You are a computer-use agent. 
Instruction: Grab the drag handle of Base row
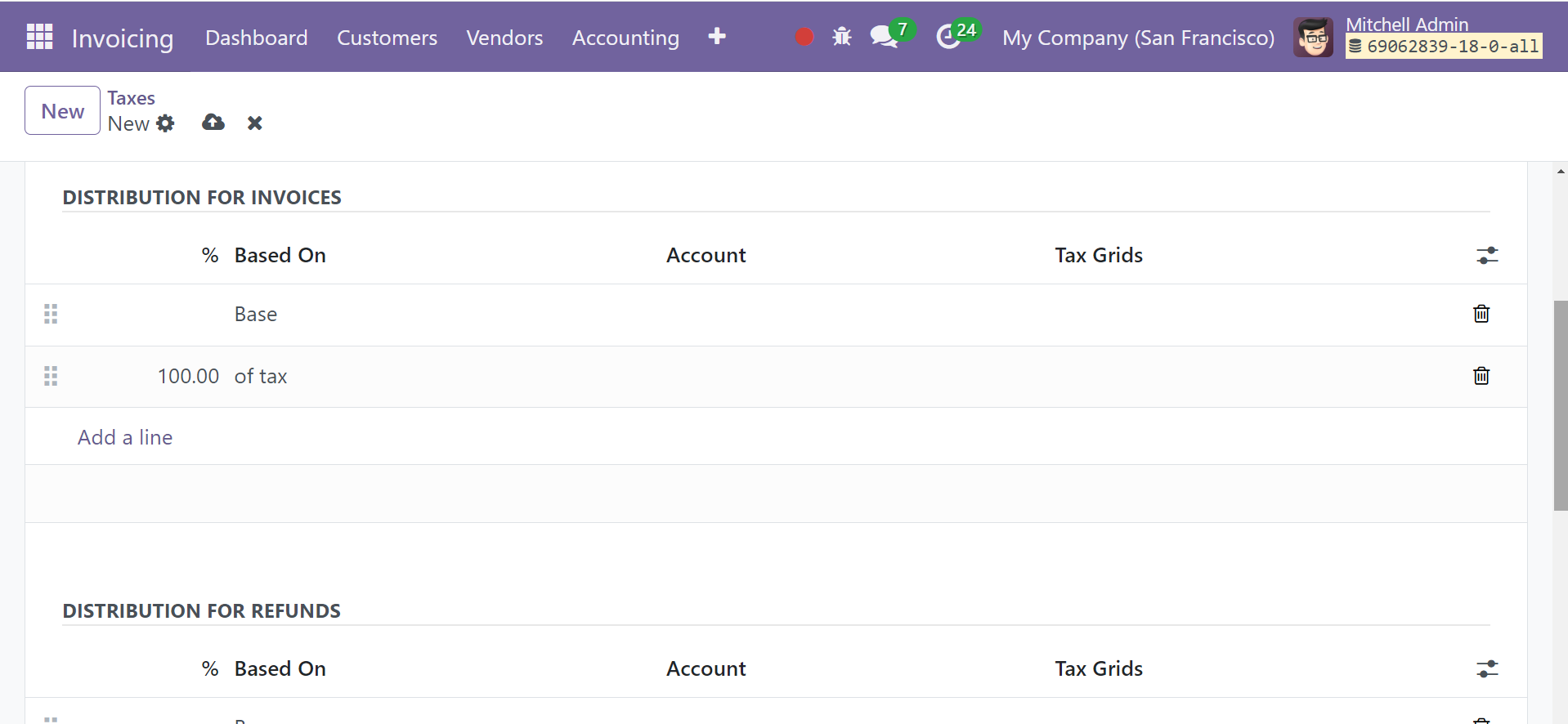[x=51, y=314]
